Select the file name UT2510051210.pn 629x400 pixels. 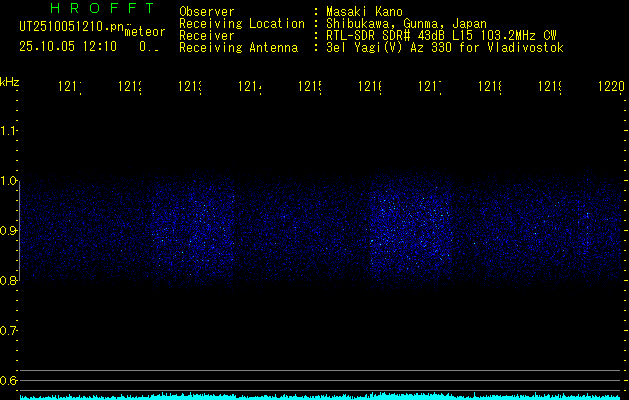coord(72,27)
